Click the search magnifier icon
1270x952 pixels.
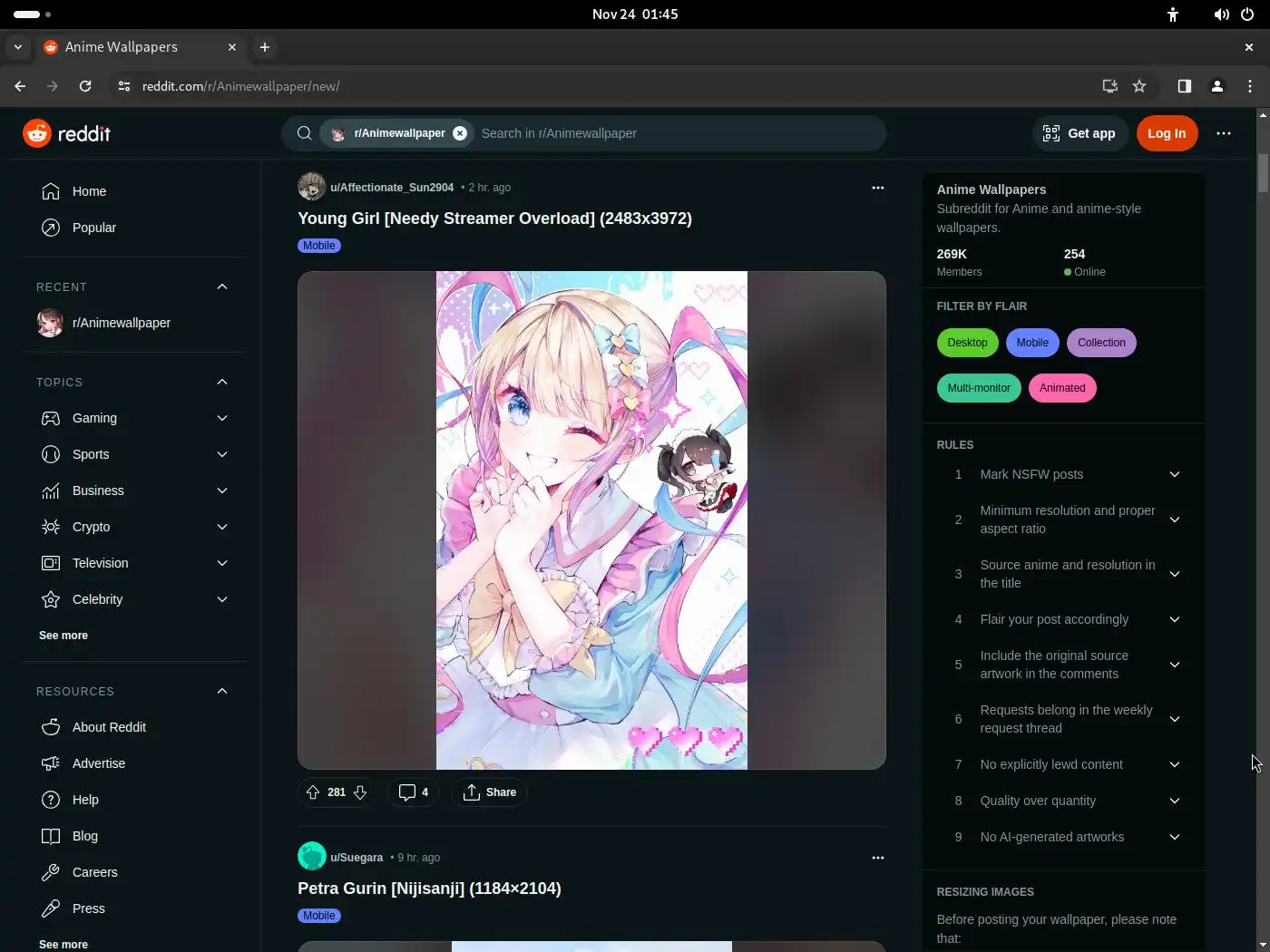coord(305,133)
